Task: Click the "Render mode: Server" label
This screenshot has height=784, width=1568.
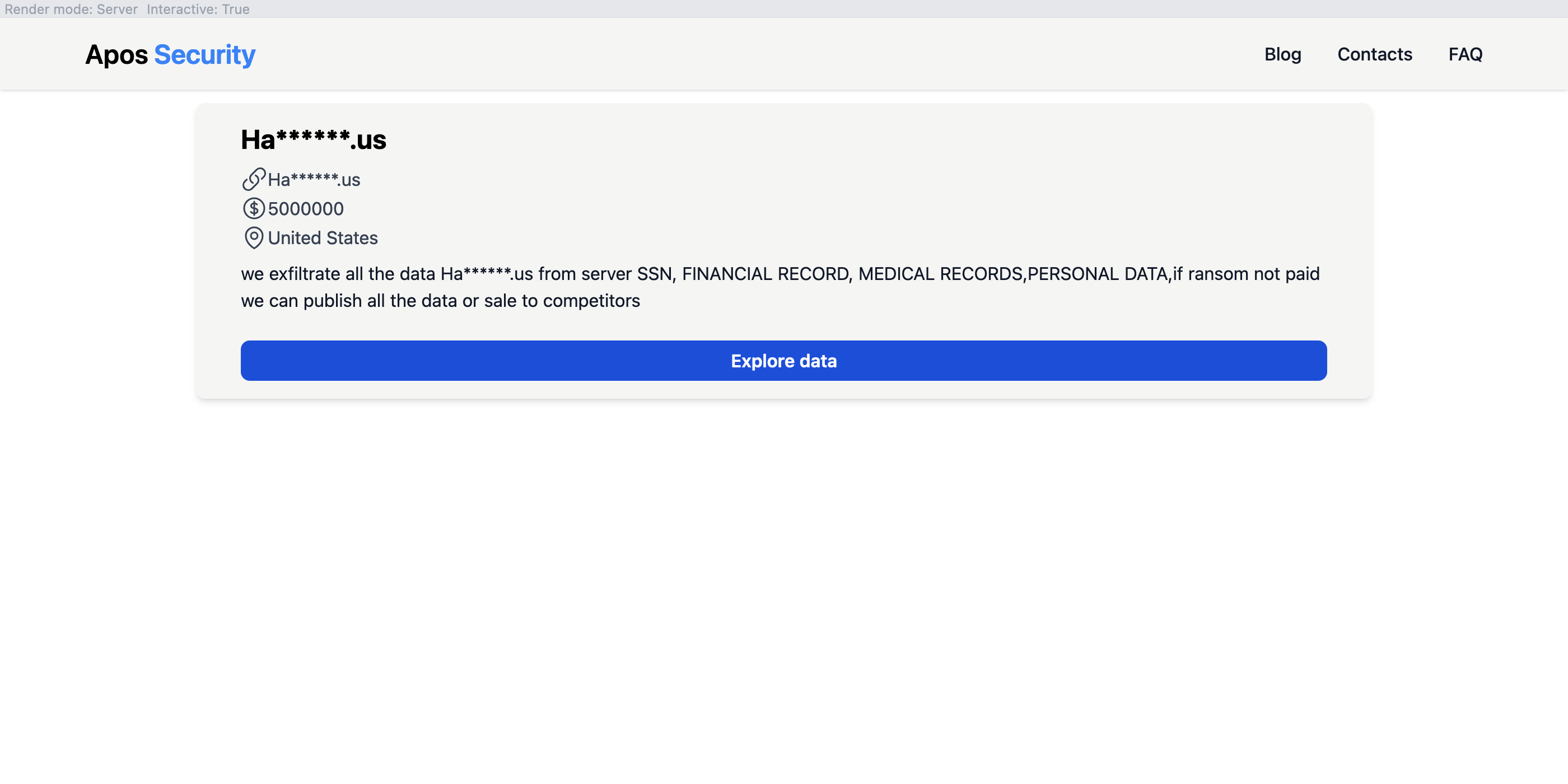Action: [x=71, y=9]
